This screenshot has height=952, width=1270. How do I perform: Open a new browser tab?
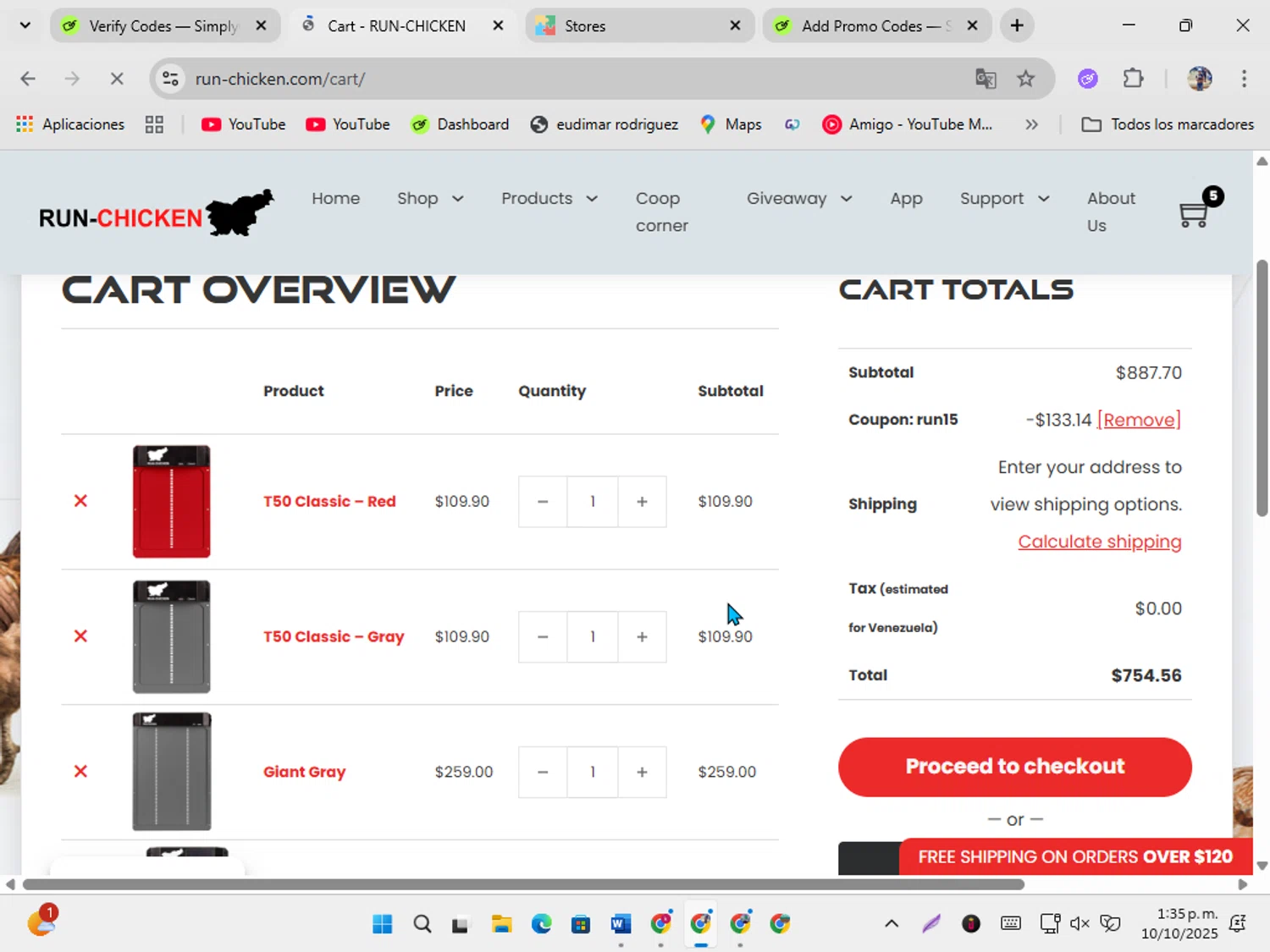[x=1017, y=25]
